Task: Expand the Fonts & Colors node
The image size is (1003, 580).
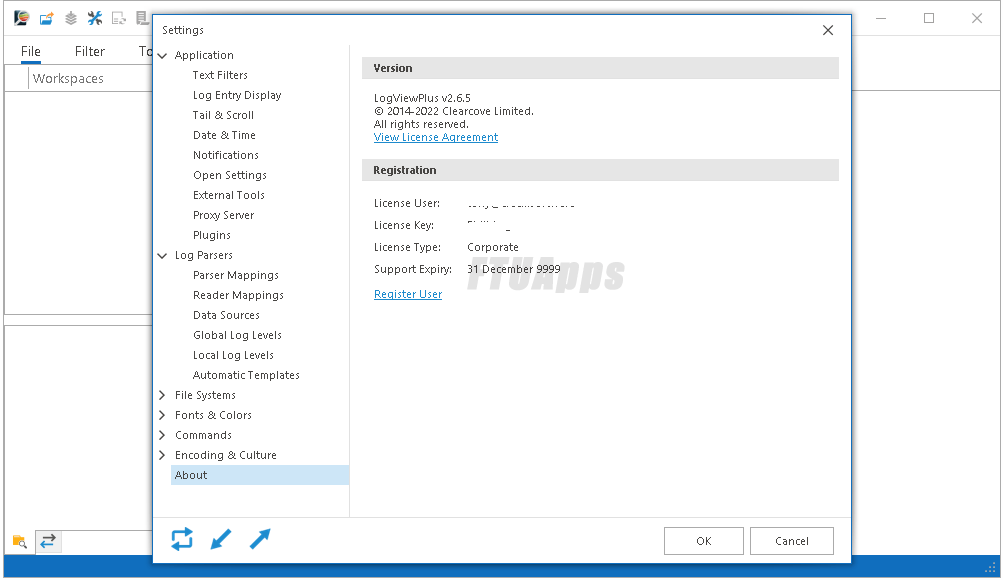Action: point(162,415)
